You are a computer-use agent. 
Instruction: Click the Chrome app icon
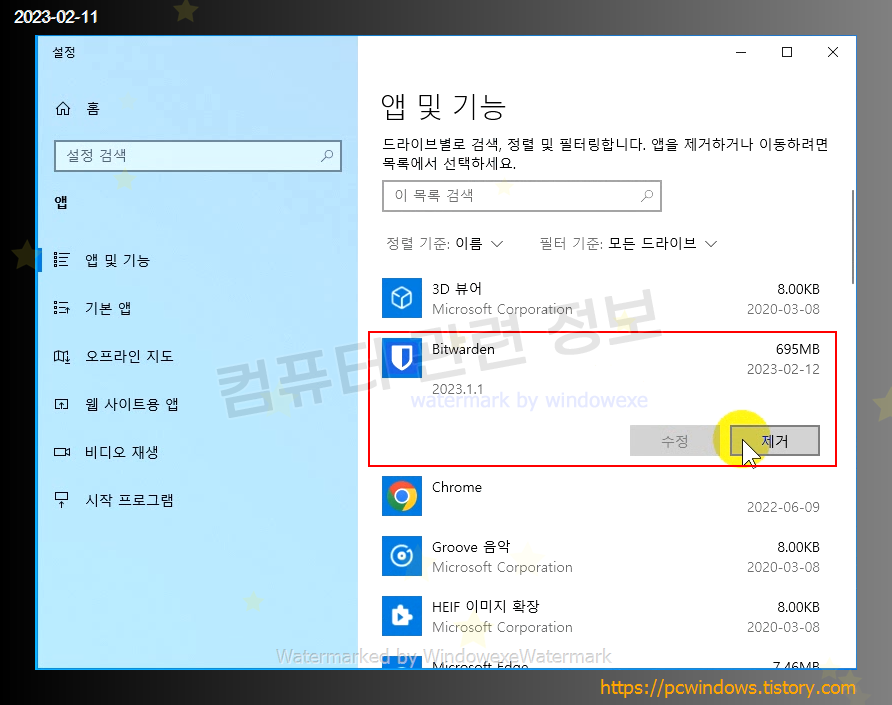click(402, 496)
